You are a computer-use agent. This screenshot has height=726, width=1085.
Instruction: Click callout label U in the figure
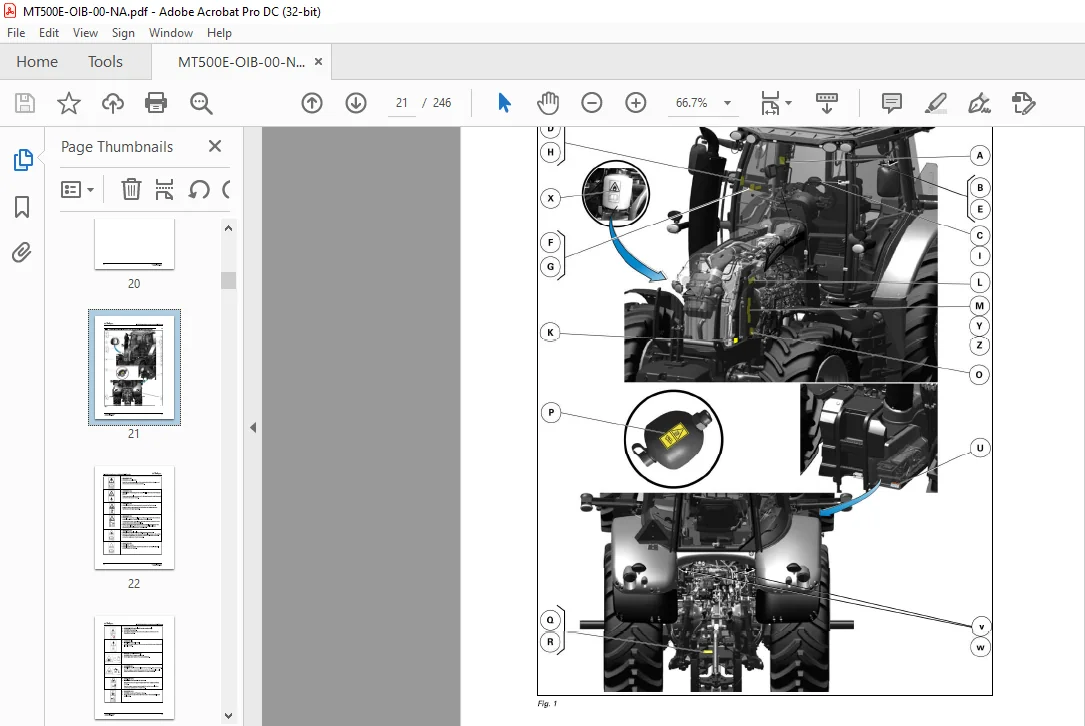[x=980, y=448]
